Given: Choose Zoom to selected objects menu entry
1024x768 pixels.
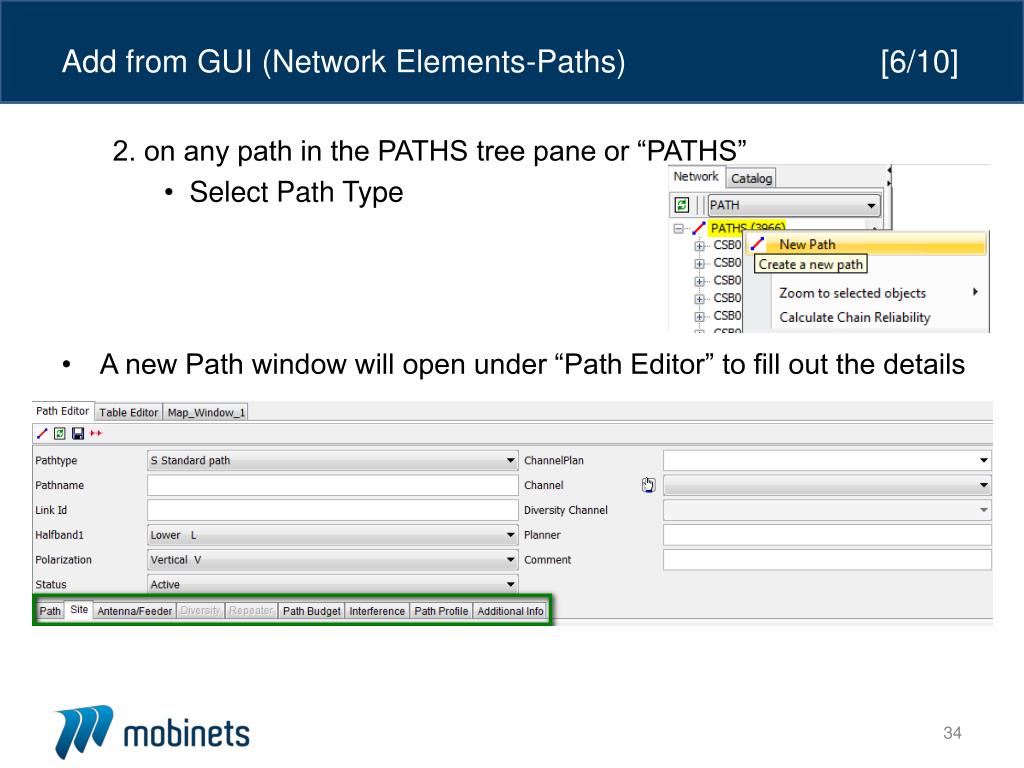Looking at the screenshot, I should 865,293.
